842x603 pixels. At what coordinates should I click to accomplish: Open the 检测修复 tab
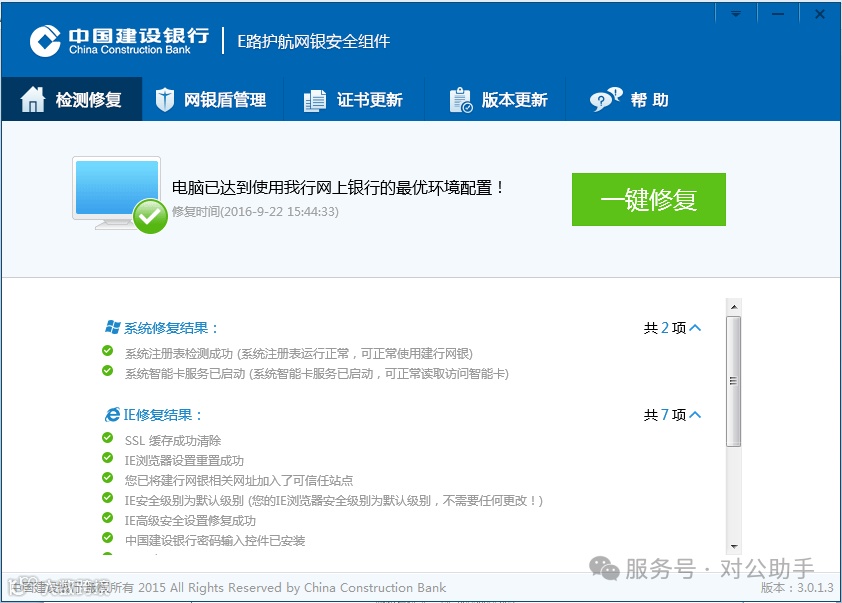(x=71, y=99)
